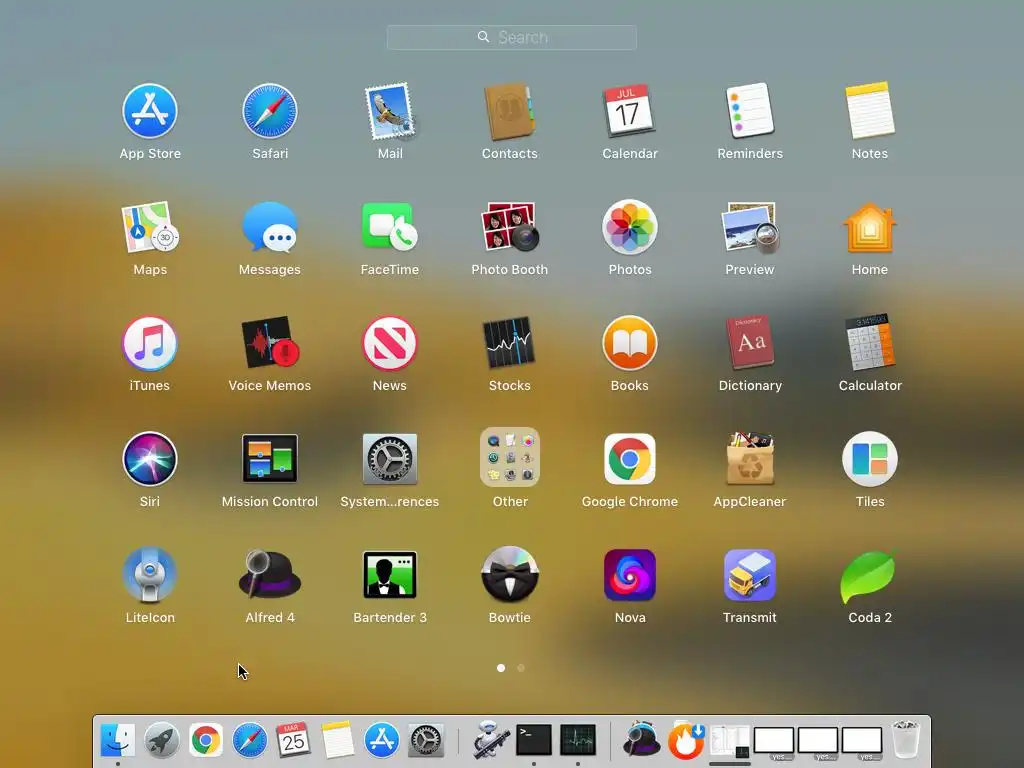
Task: Open Chrome from the Dock
Action: click(x=206, y=740)
